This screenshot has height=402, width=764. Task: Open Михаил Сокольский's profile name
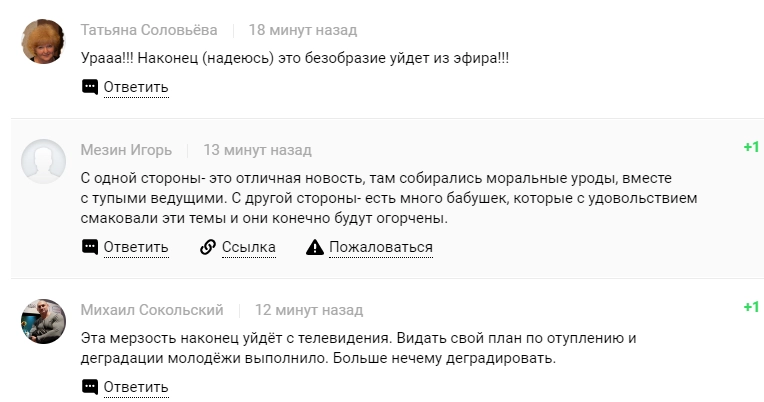pos(152,310)
